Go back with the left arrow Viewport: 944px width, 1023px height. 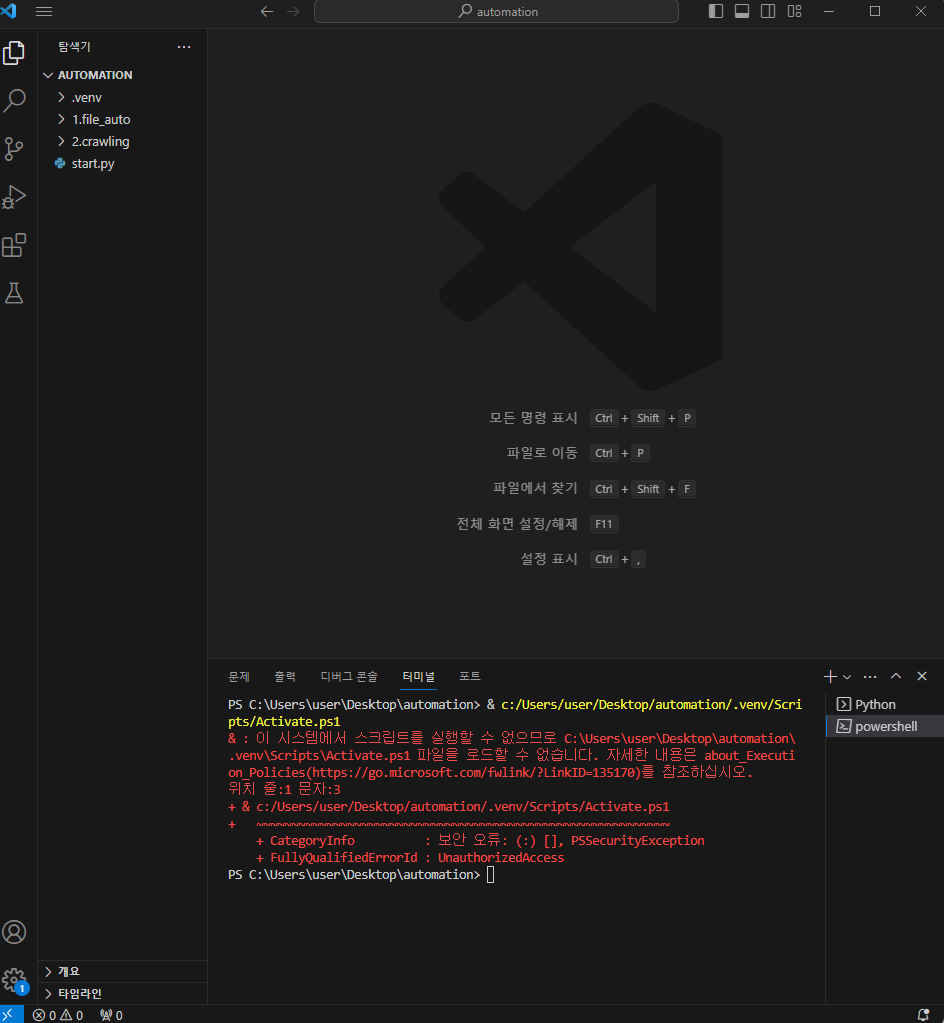(x=267, y=11)
